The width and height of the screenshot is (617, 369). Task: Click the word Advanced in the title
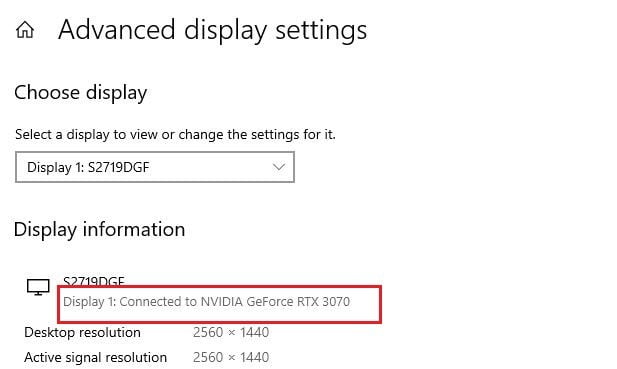(x=116, y=30)
